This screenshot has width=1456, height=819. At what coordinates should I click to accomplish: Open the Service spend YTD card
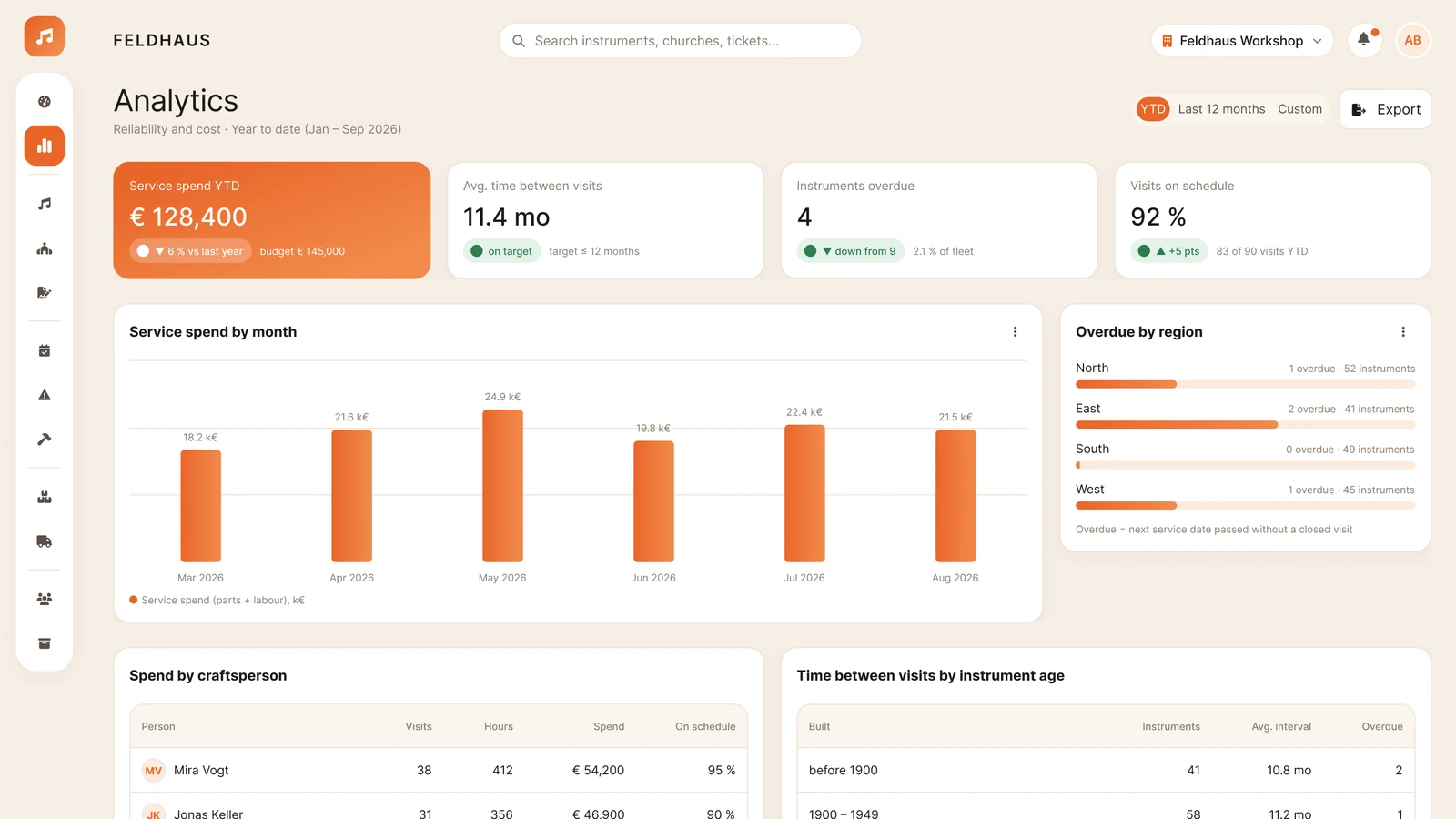pyautogui.click(x=272, y=220)
